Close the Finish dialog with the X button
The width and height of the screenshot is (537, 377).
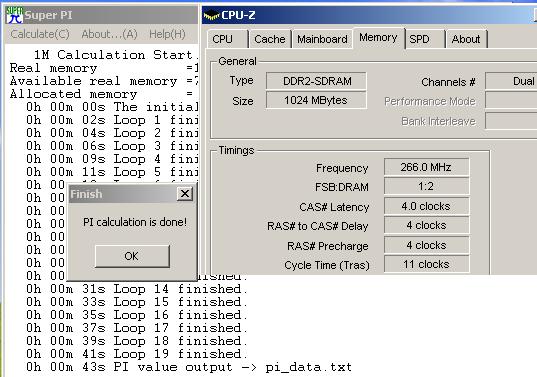[x=185, y=194]
